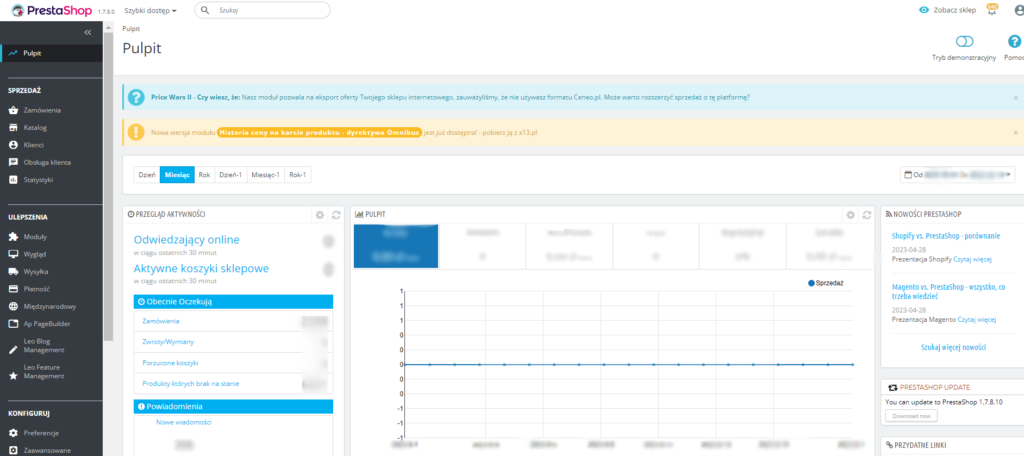Click the Zobacz sklep link
1024x456 pixels.
[x=955, y=10]
